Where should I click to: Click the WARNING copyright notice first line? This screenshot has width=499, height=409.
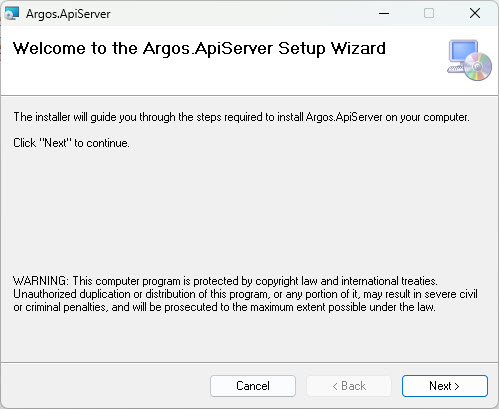click(225, 281)
